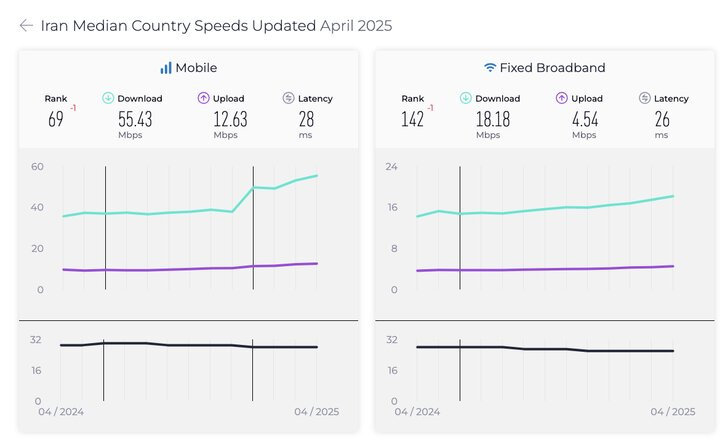Click the Fixed Broadband latency icon
720x446 pixels.
tap(645, 98)
